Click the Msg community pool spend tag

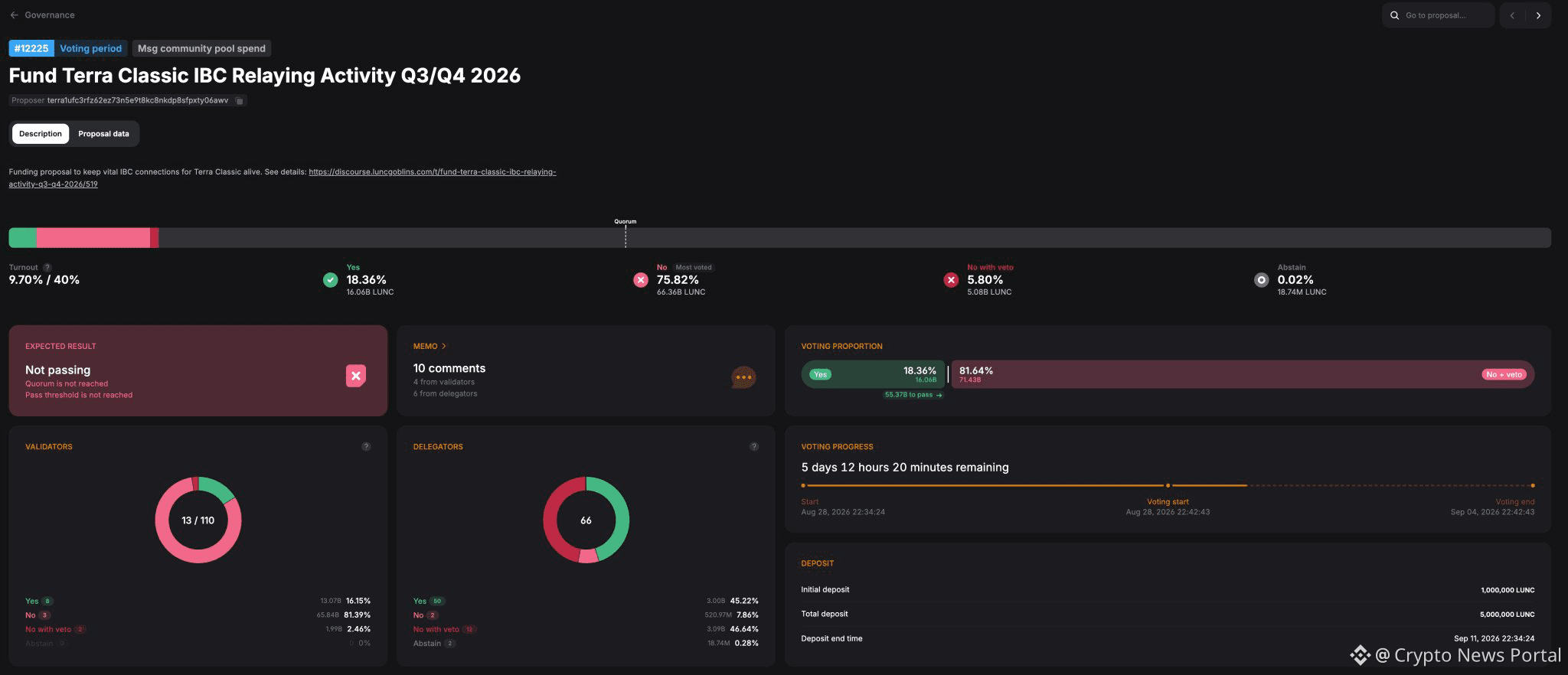[x=201, y=48]
